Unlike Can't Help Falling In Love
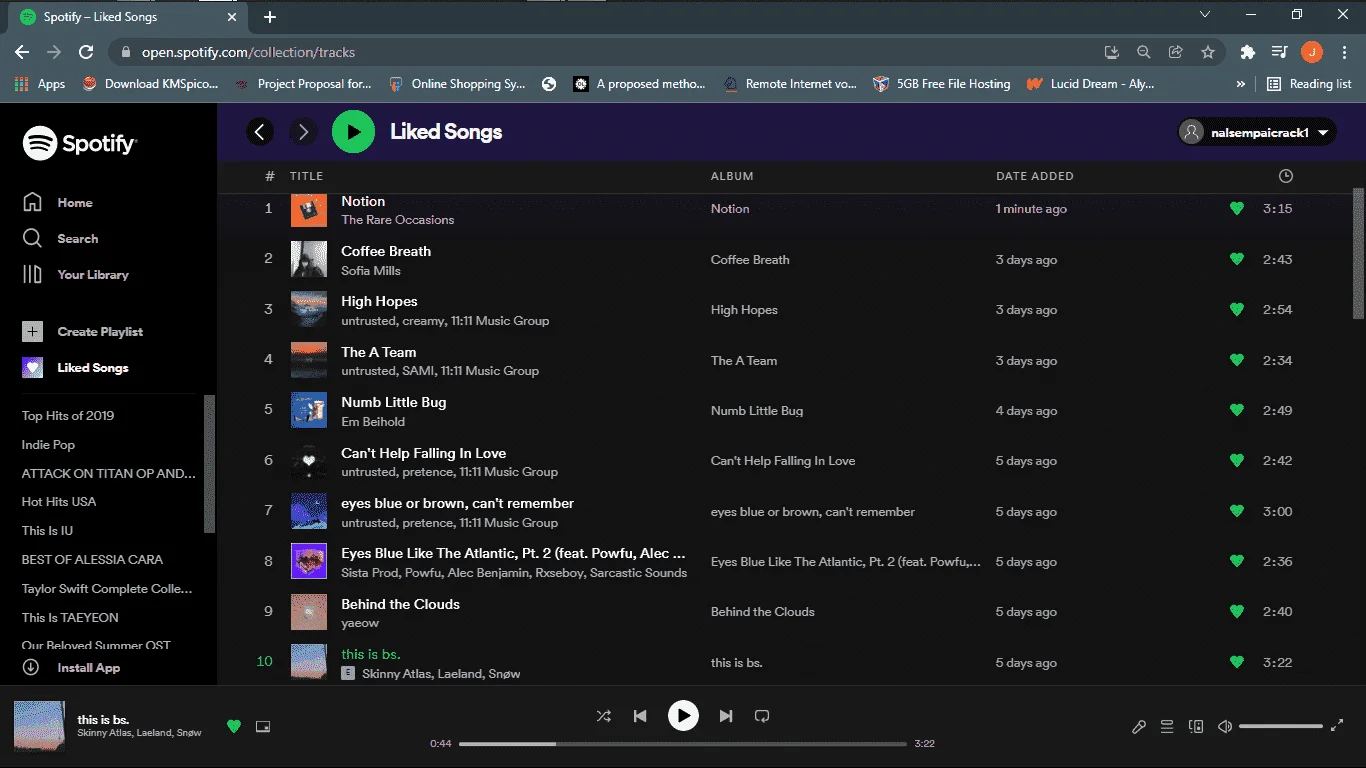Viewport: 1366px width, 768px height. 1237,461
